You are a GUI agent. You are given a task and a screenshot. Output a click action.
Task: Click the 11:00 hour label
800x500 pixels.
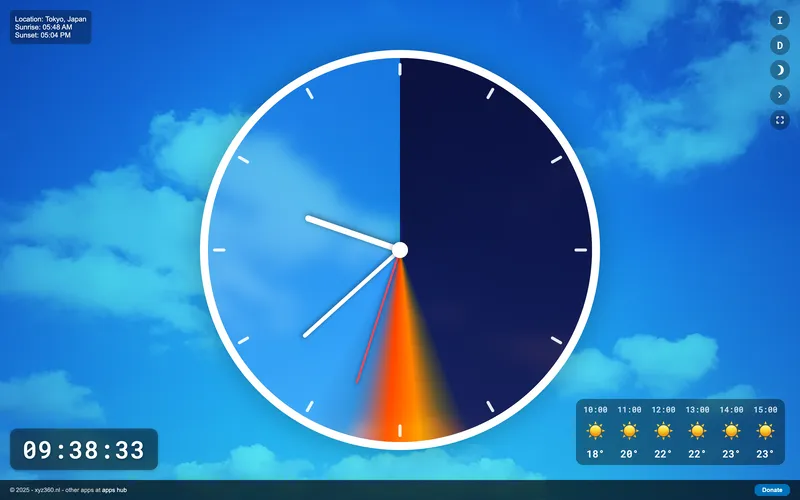click(x=629, y=410)
